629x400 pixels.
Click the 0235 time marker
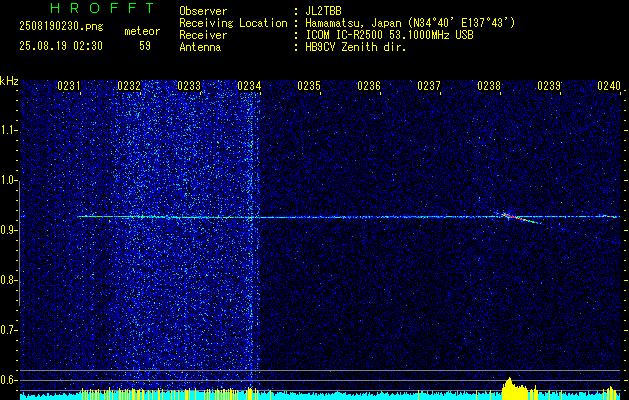tap(309, 86)
